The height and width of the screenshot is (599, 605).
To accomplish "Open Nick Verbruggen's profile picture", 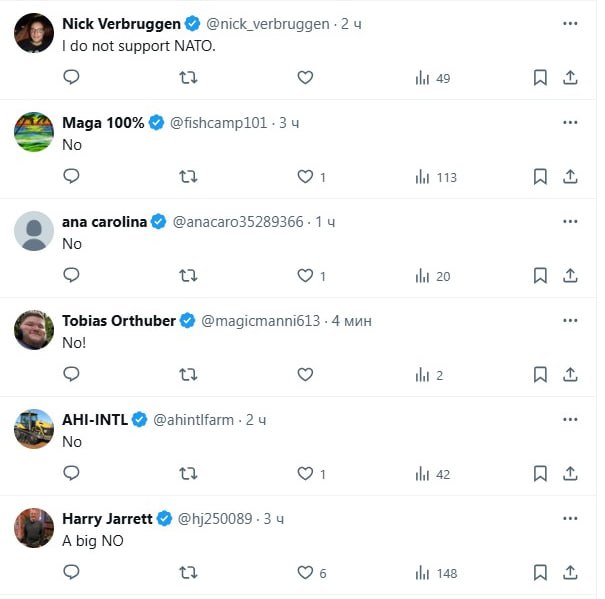I will click(34, 33).
